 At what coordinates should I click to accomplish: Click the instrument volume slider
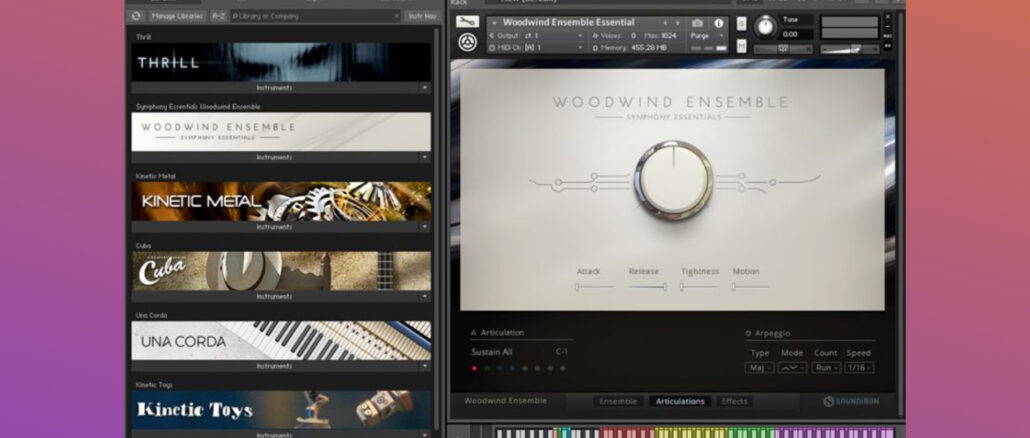pos(849,49)
